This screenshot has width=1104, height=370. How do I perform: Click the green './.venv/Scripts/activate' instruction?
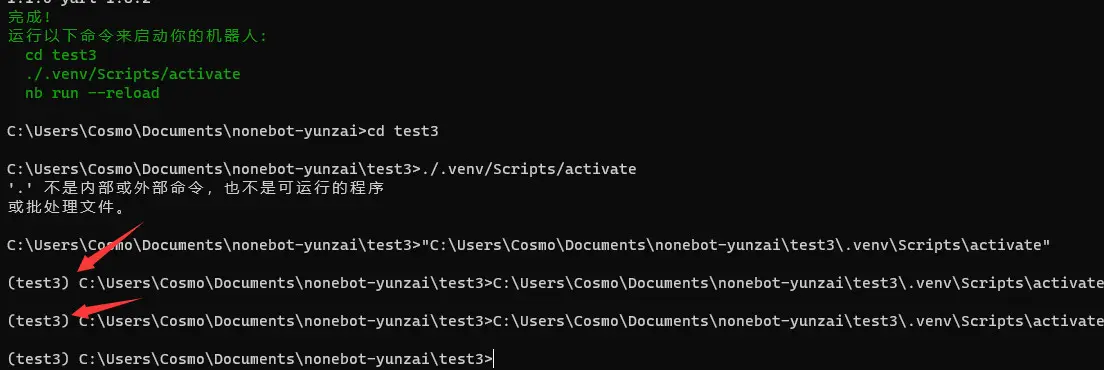(132, 74)
